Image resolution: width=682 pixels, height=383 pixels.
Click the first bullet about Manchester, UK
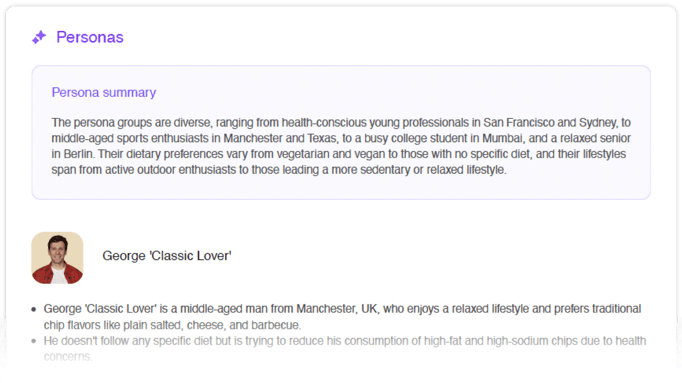coord(342,317)
